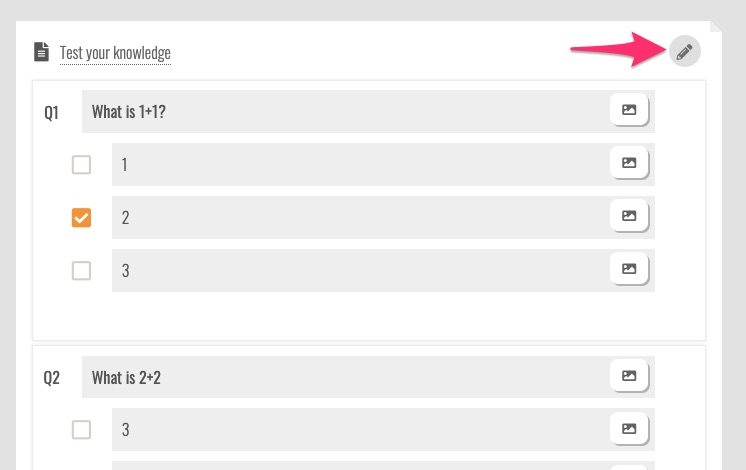Uncheck the Q1 answer "2" checkbox
This screenshot has height=470, width=746.
tap(82, 218)
